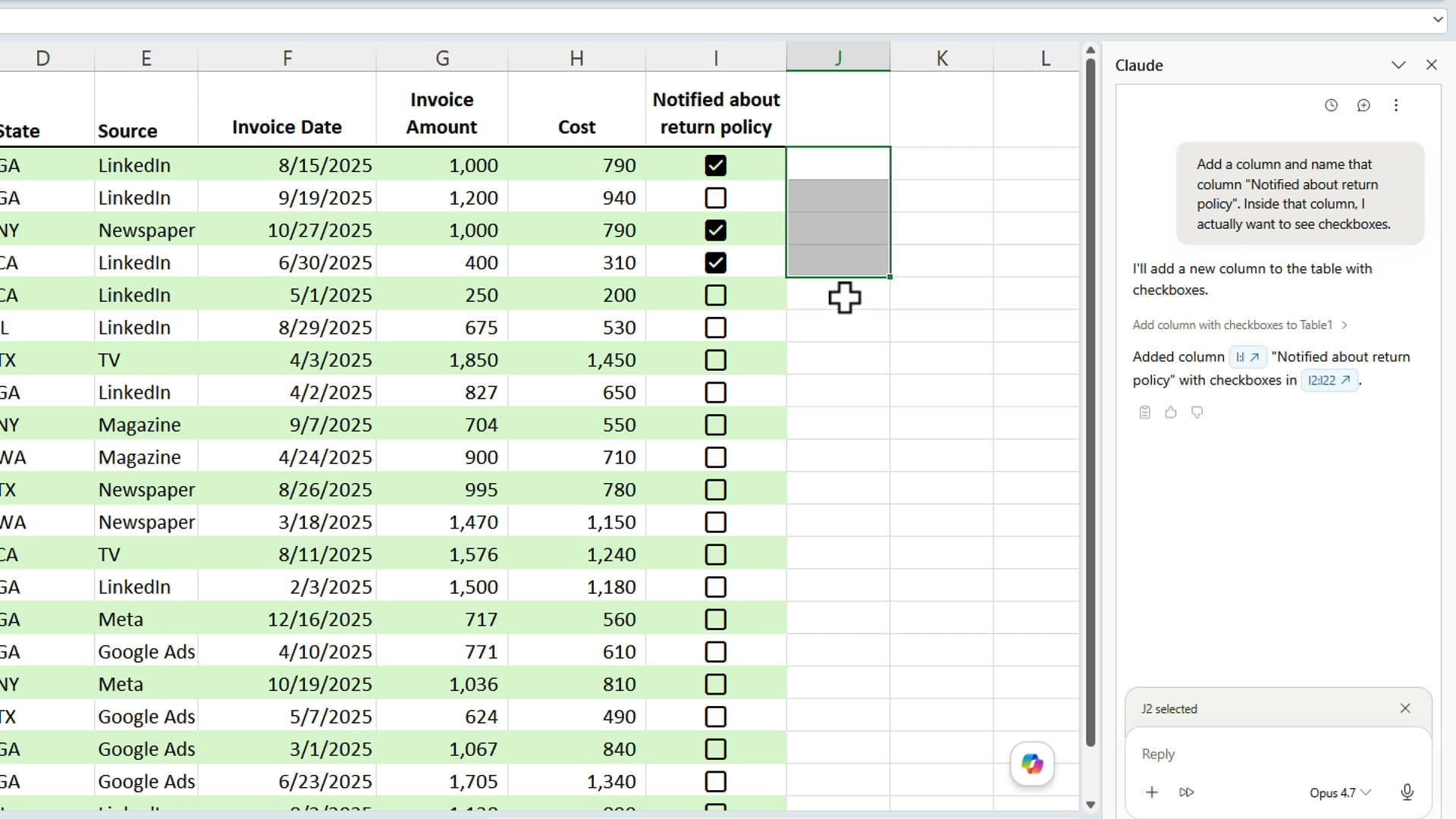The width and height of the screenshot is (1456, 819).
Task: Check the checkbox for 9/7/2025 Magazine row
Action: (x=715, y=425)
